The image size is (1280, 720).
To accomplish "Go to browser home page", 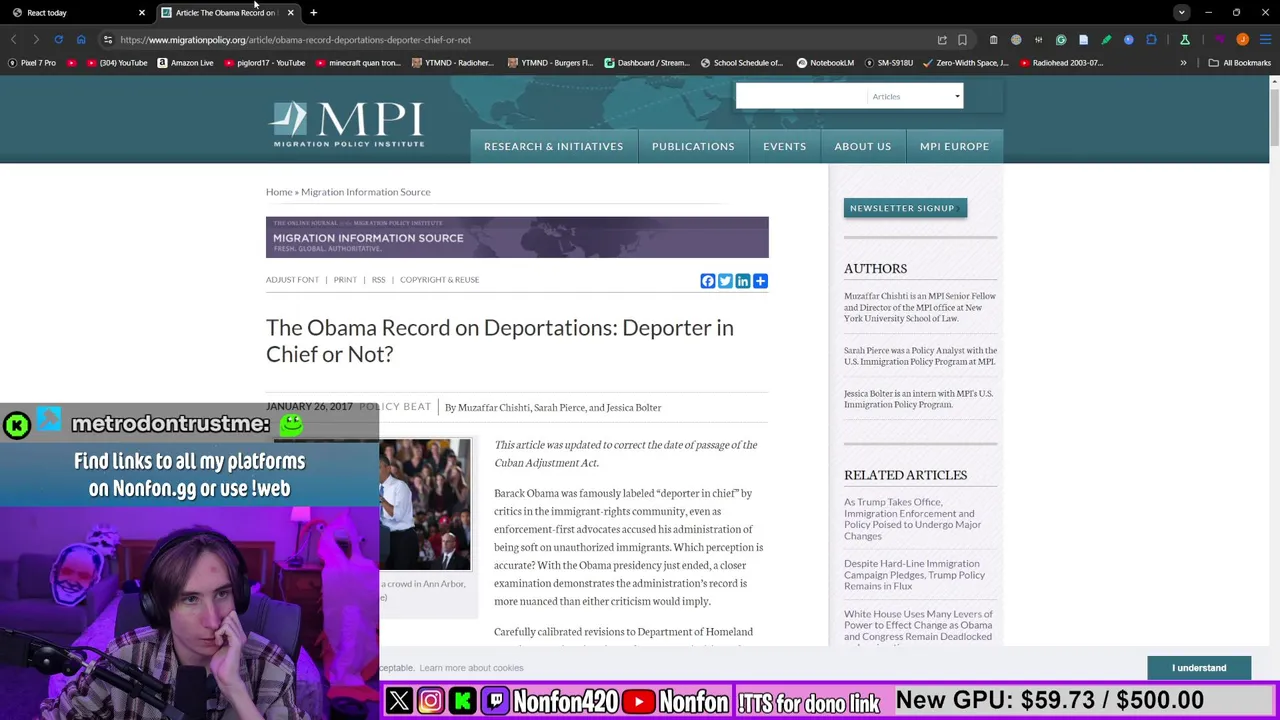I will [81, 40].
